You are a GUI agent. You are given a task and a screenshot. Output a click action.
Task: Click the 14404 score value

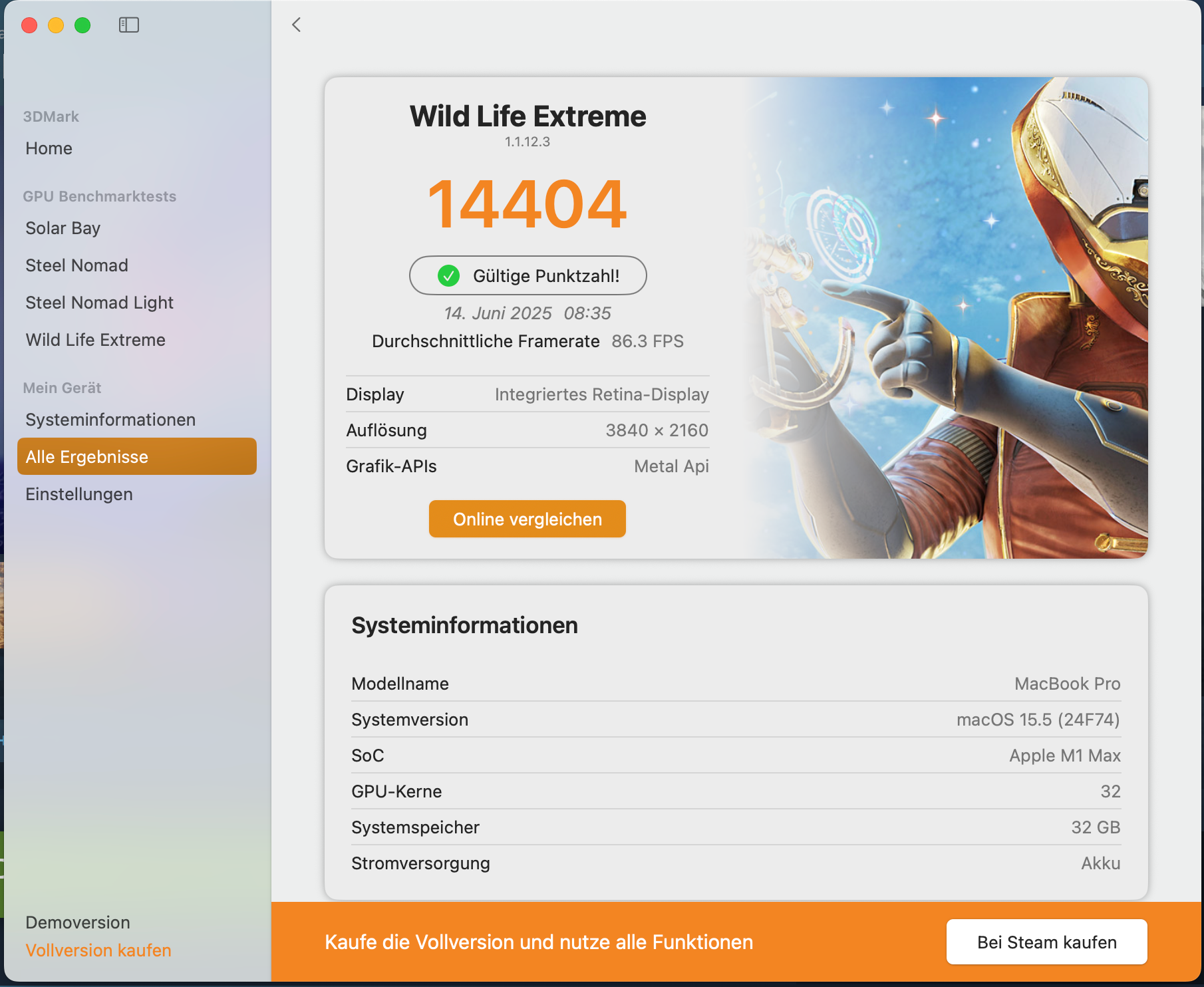coord(527,204)
